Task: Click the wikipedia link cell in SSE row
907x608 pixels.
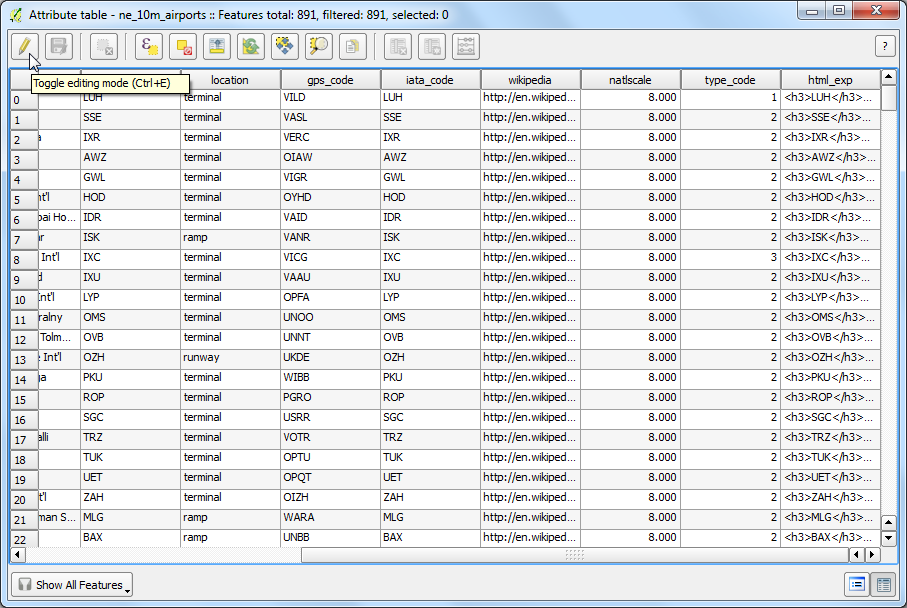Action: (x=530, y=117)
